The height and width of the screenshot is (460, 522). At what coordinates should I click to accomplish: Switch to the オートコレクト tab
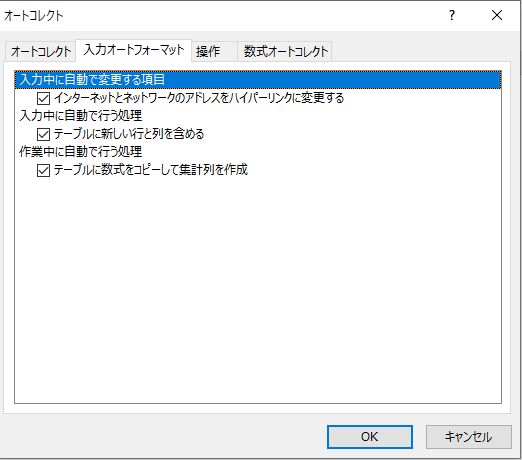41,52
